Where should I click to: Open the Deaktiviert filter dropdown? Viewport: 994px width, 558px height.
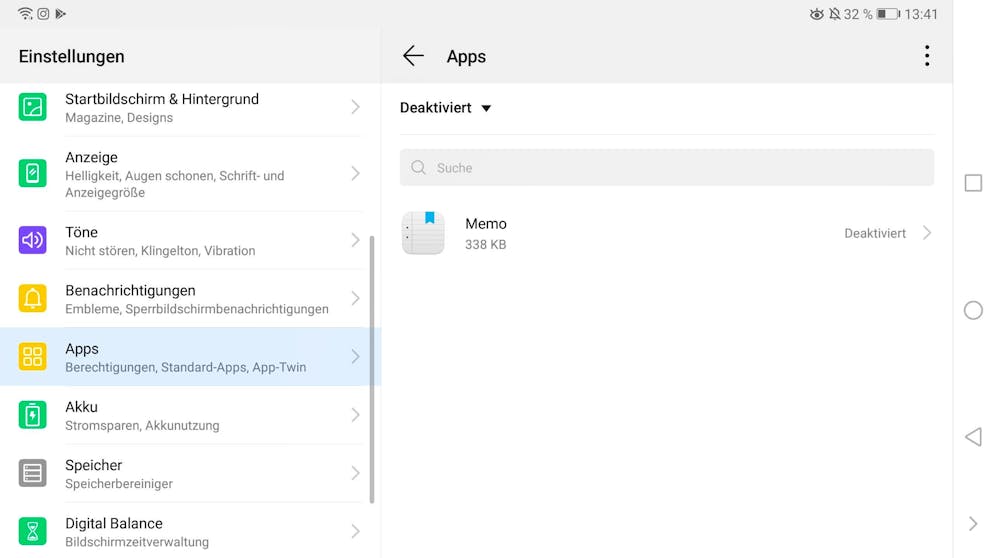coord(446,108)
